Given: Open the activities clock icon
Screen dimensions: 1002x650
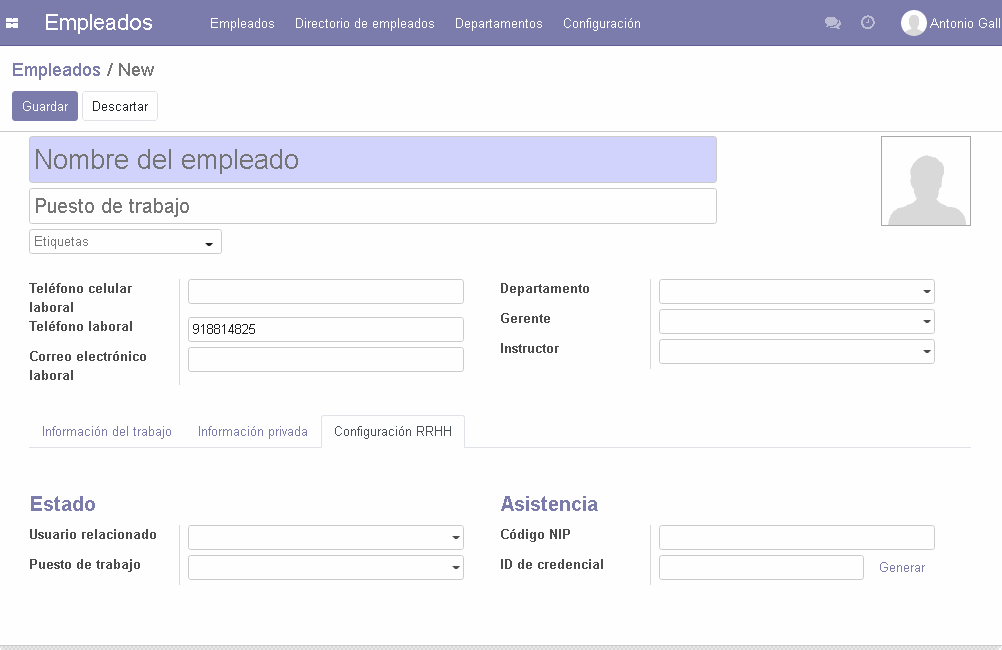Looking at the screenshot, I should (x=867, y=23).
